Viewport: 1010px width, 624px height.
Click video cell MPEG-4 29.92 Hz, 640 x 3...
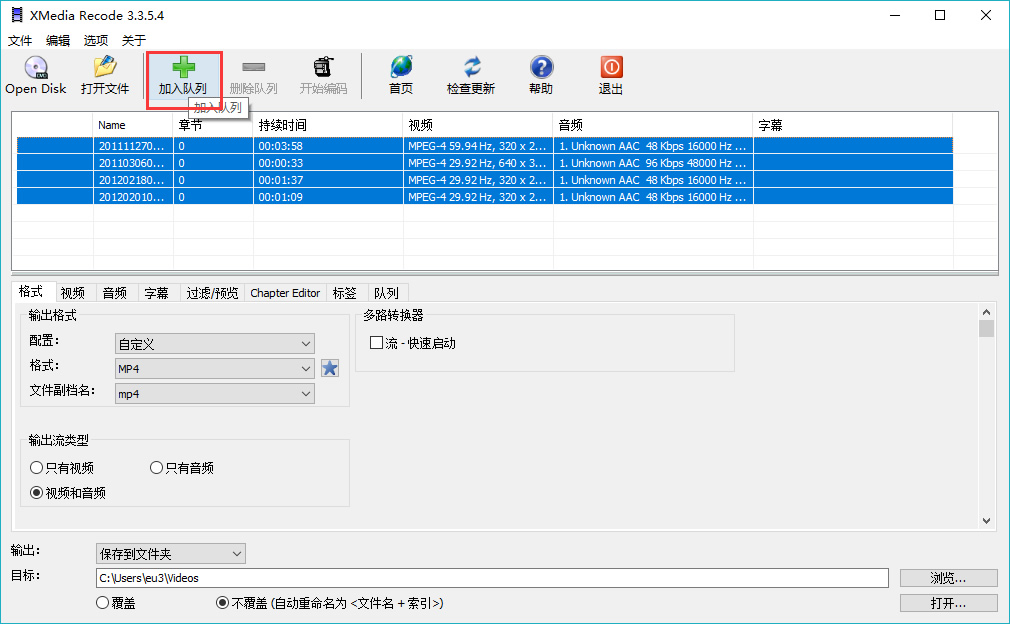point(478,163)
